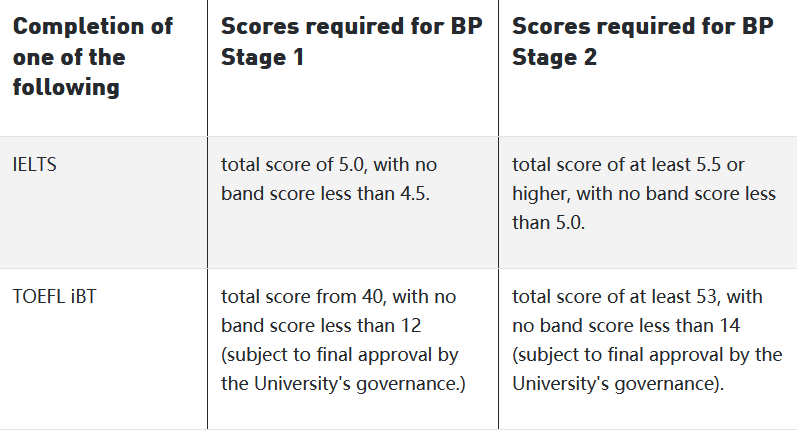The image size is (797, 430).
Task: Click the TOEFL iBT row label
Action: click(50, 296)
